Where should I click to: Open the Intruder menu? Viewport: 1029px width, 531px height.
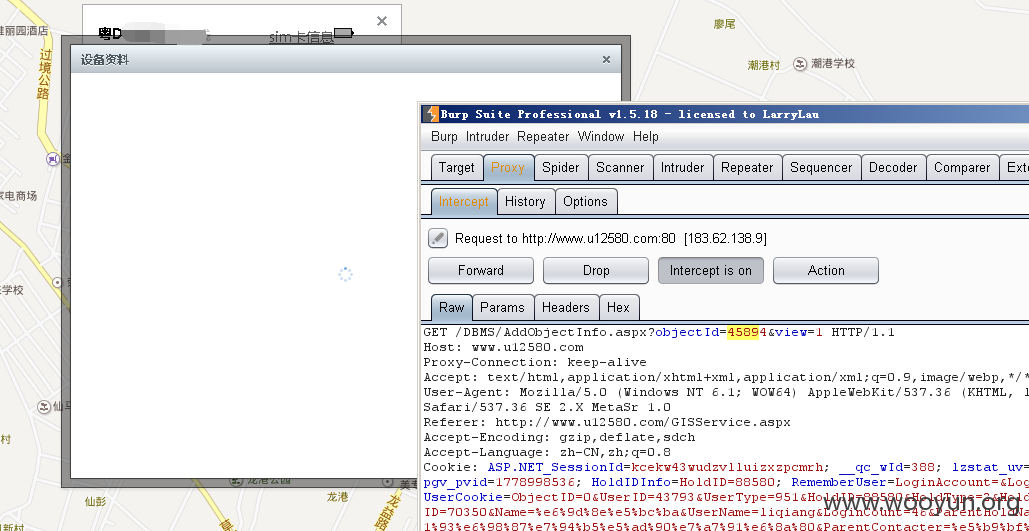coord(488,137)
